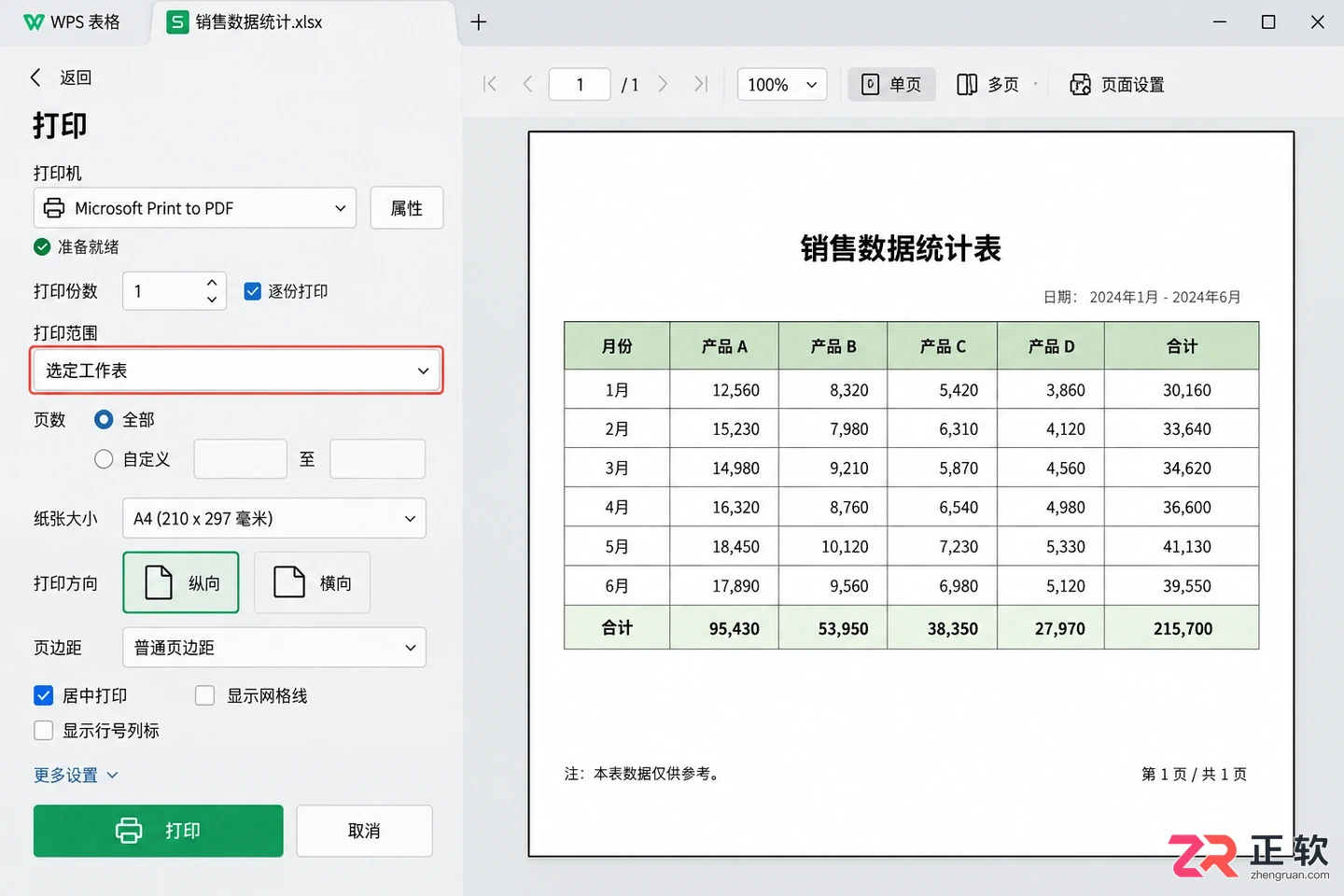
Task: Maximize the WPS window
Action: [x=1268, y=22]
